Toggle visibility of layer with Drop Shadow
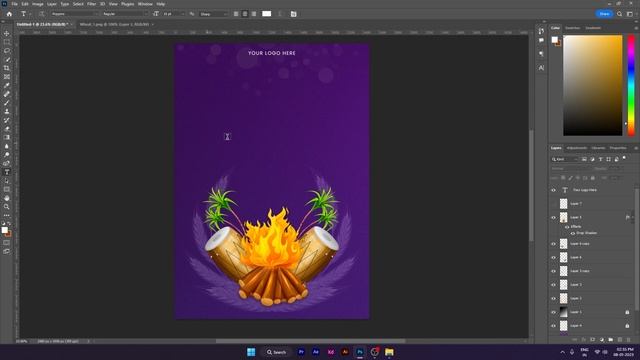 pos(553,218)
